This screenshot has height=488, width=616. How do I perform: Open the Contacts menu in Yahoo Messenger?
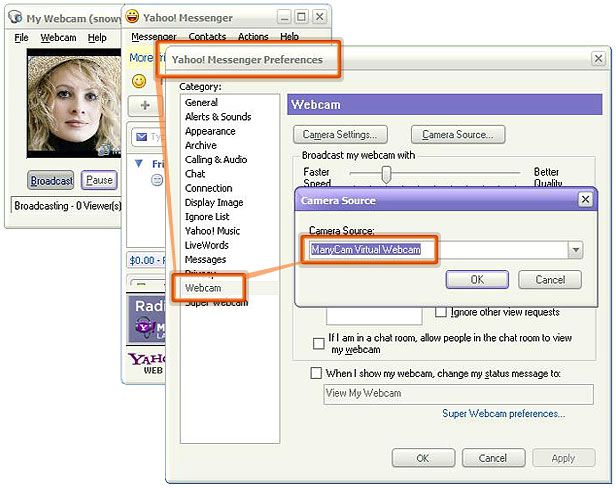coord(207,37)
